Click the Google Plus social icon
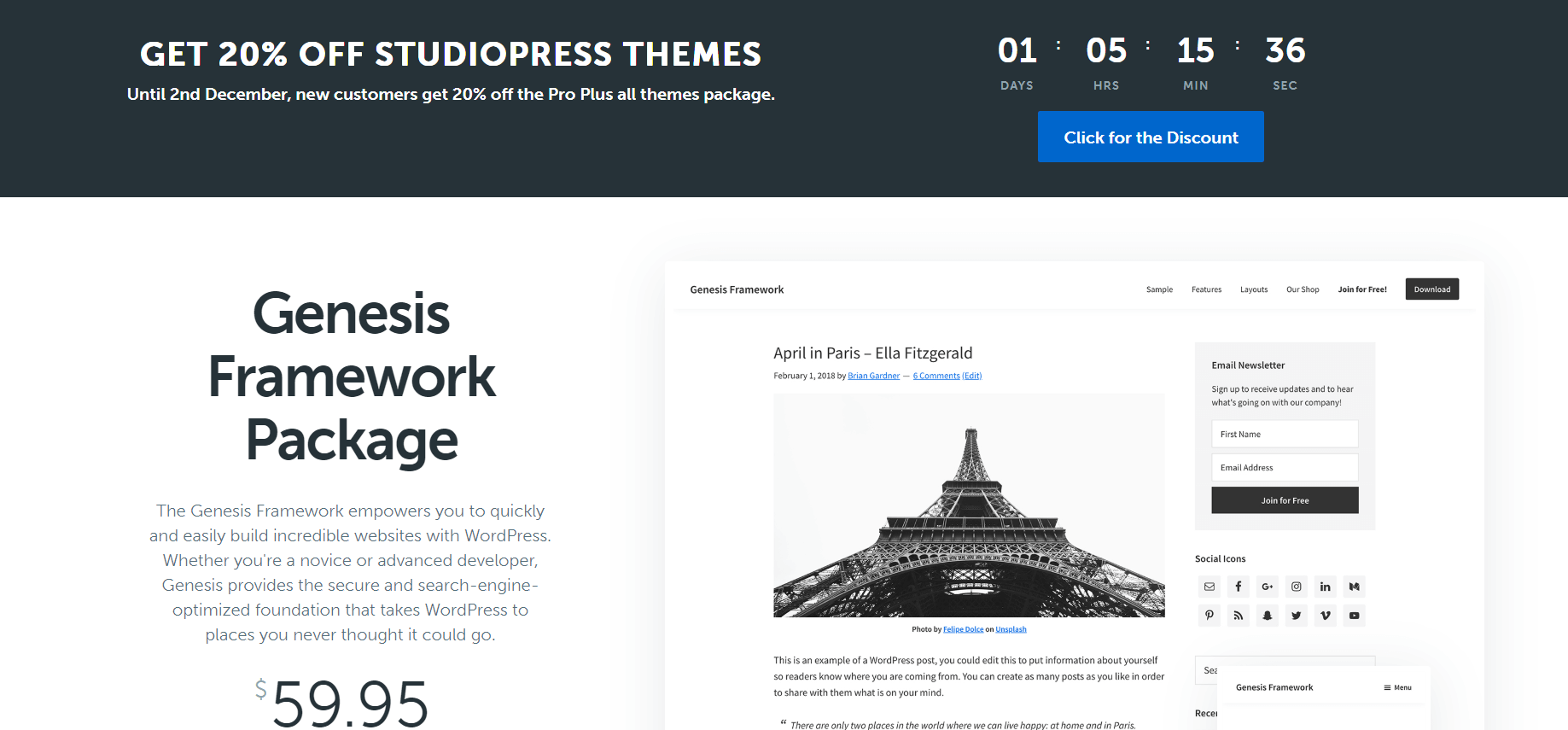This screenshot has height=730, width=1568. click(x=1268, y=587)
